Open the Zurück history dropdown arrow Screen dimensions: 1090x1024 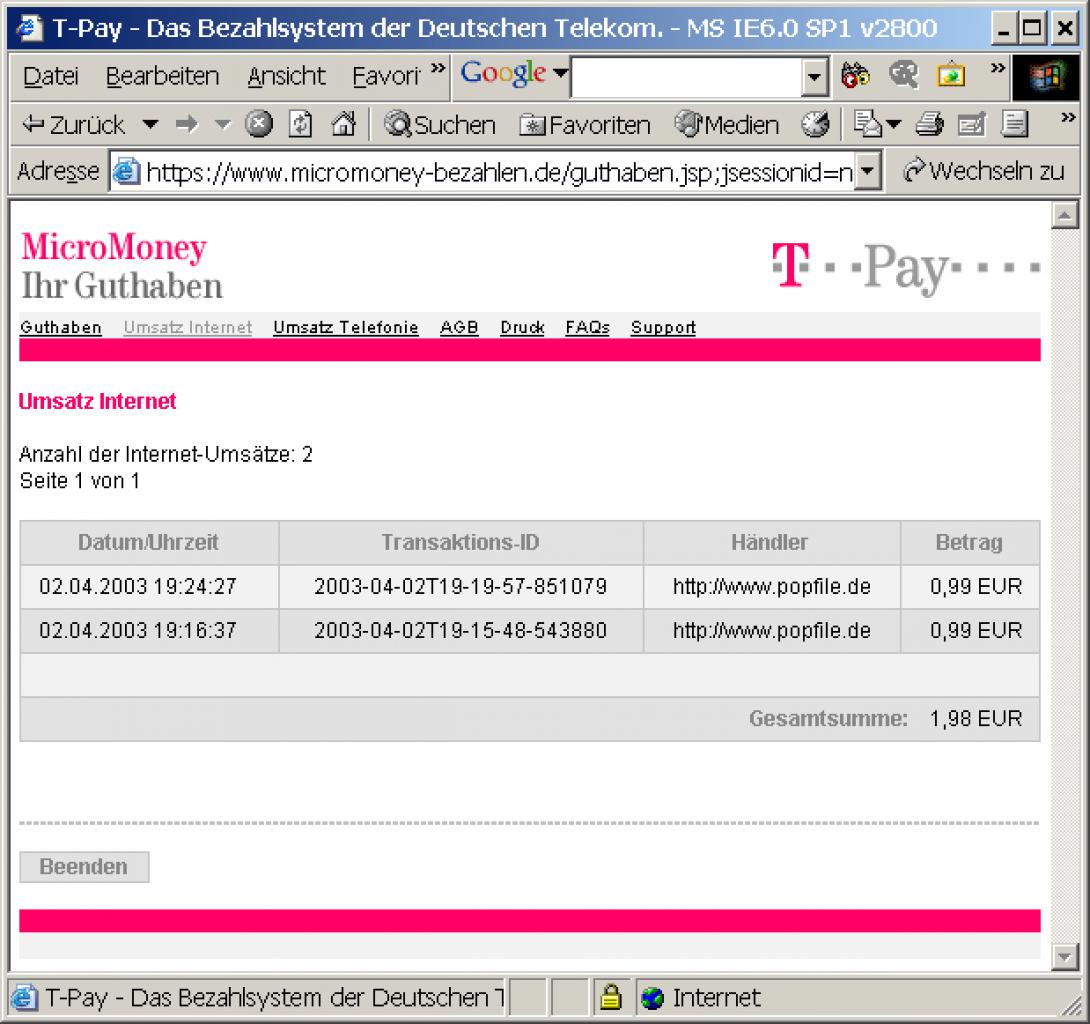[149, 124]
